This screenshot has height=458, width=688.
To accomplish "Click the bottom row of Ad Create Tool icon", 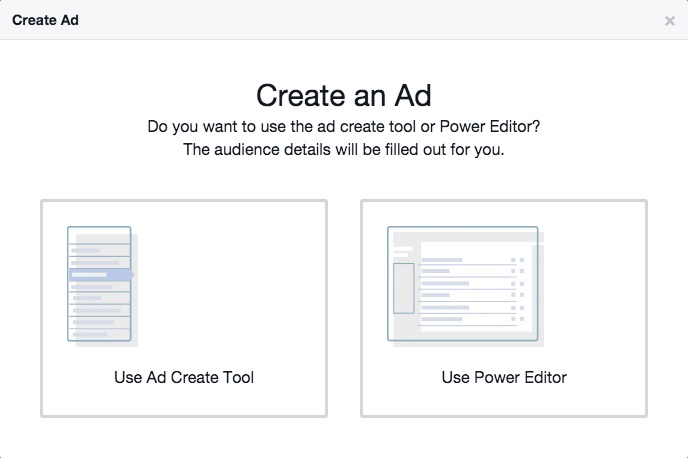I will click(99, 334).
